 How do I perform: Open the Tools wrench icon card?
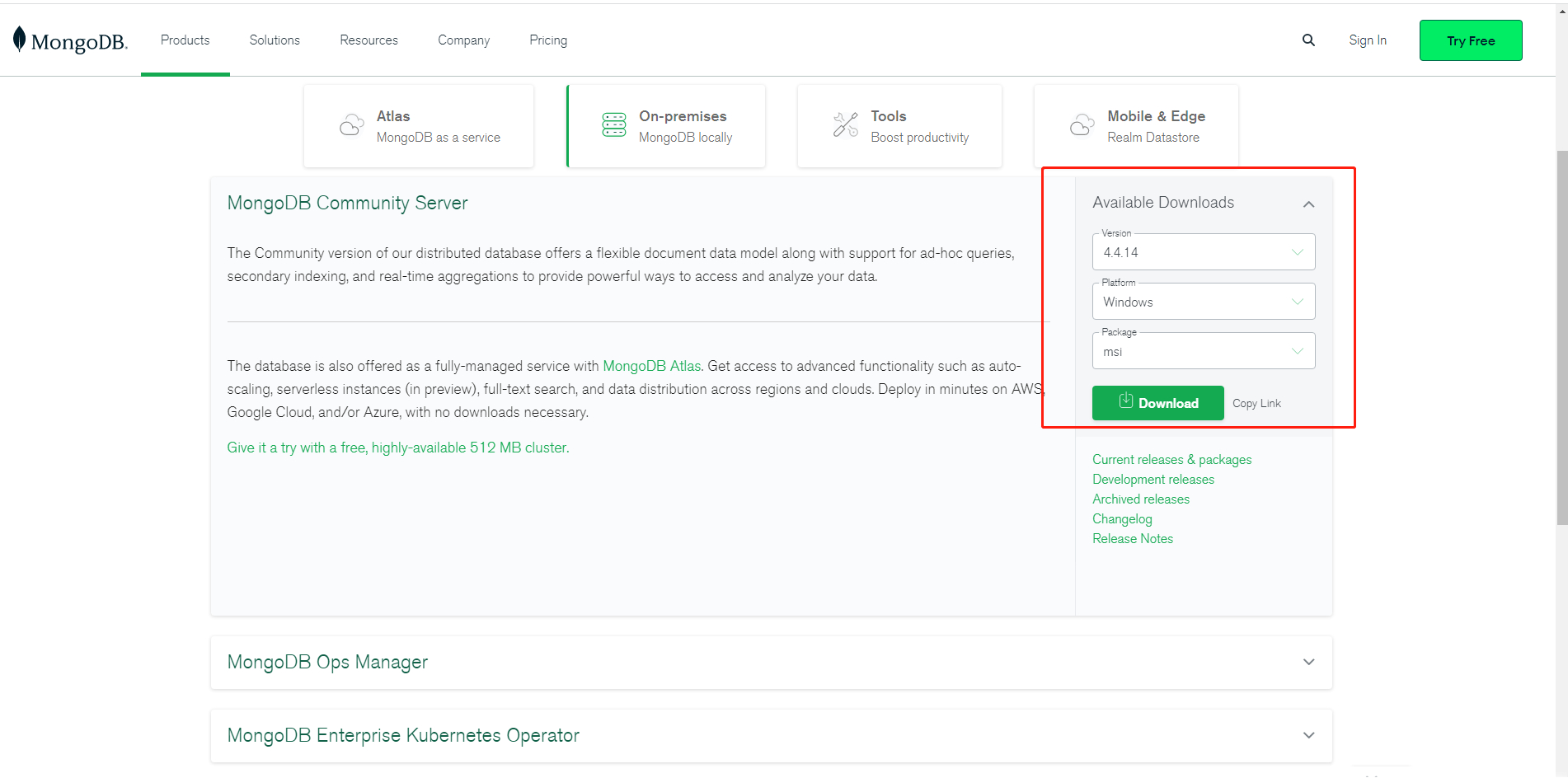899,126
